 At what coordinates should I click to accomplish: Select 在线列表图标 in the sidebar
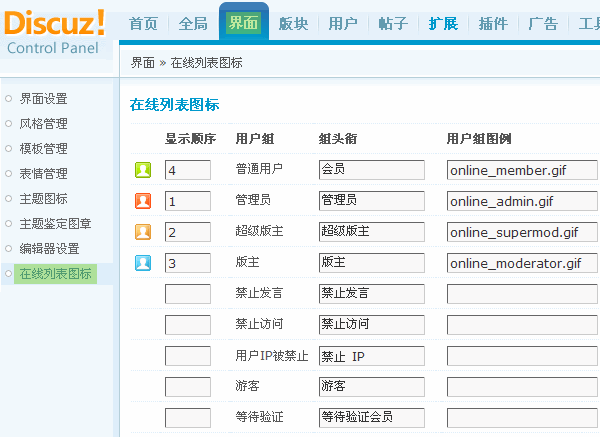55,274
